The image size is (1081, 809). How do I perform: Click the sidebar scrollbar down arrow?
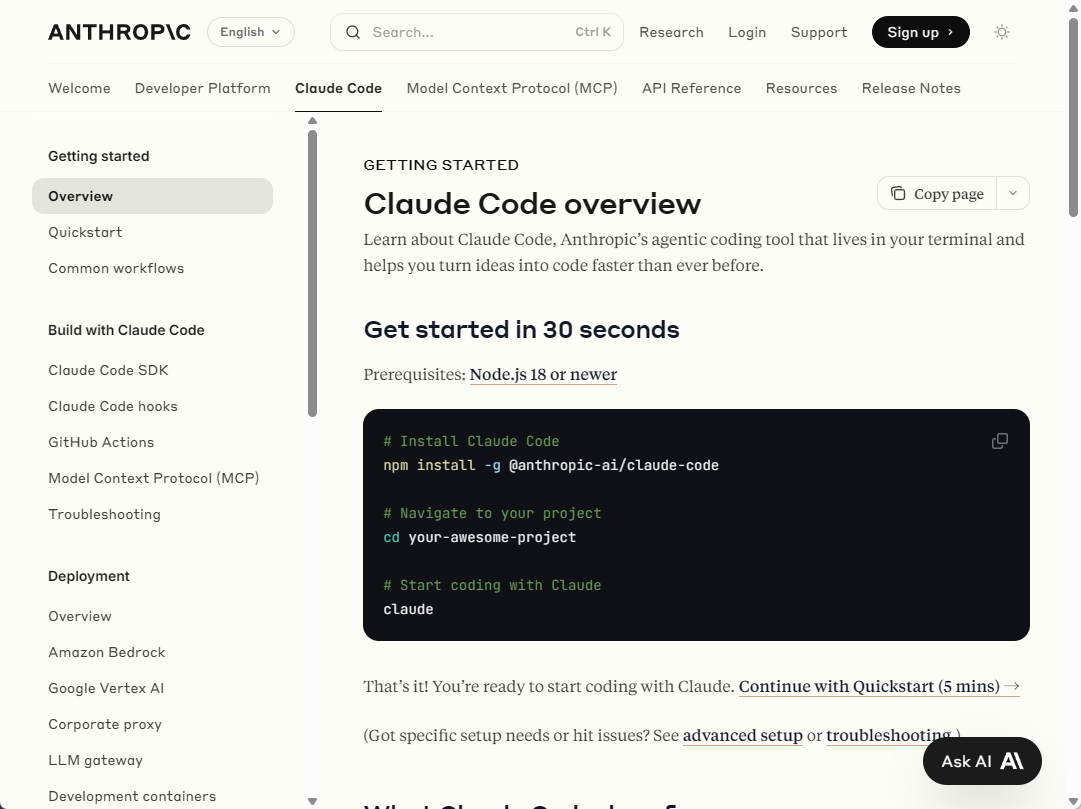pyautogui.click(x=312, y=801)
